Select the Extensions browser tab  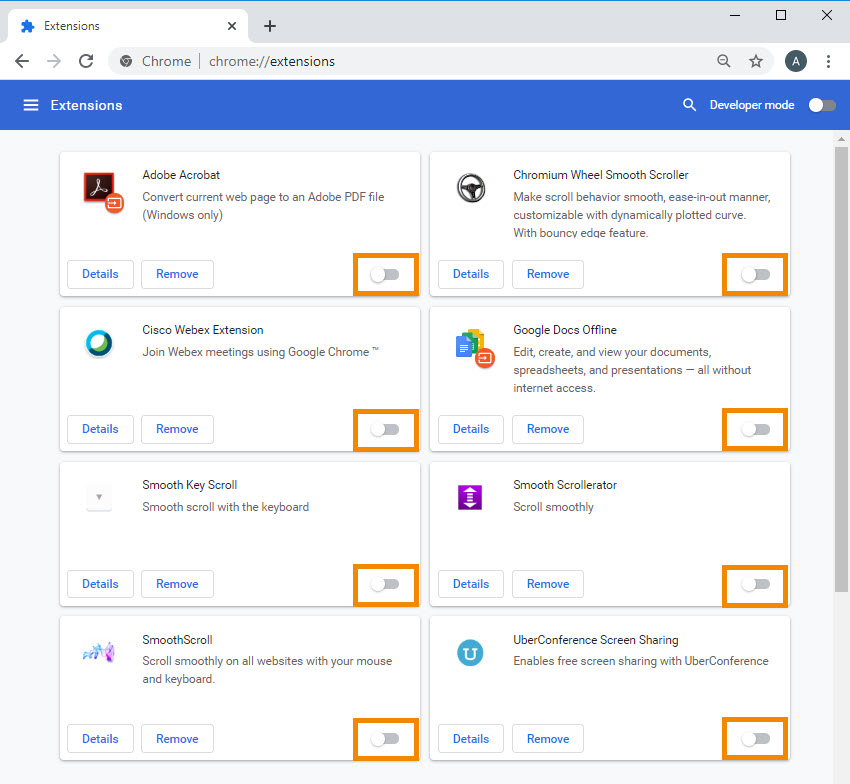click(120, 26)
